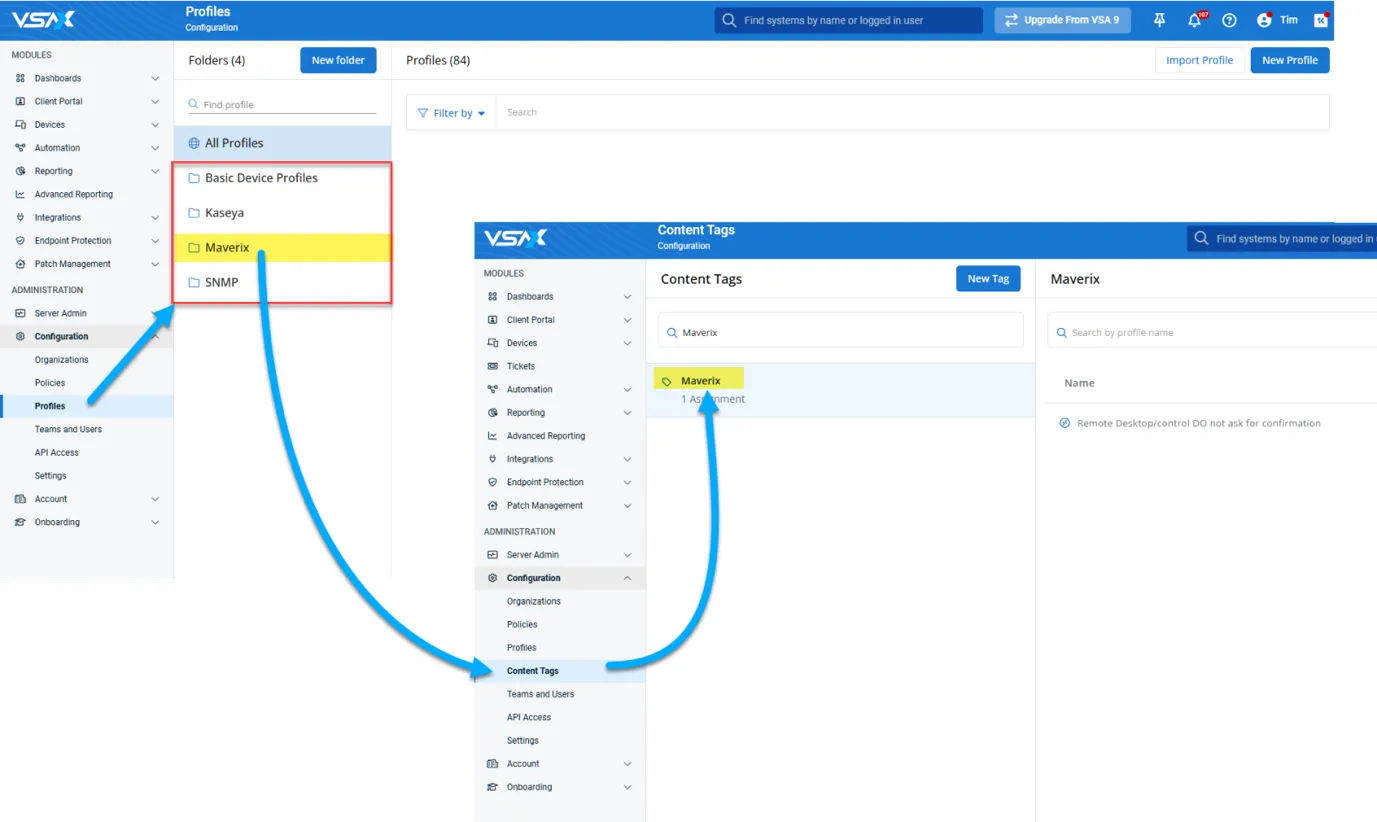The height and width of the screenshot is (822, 1377).
Task: Click the Tickets icon in second sidebar
Action: (492, 366)
